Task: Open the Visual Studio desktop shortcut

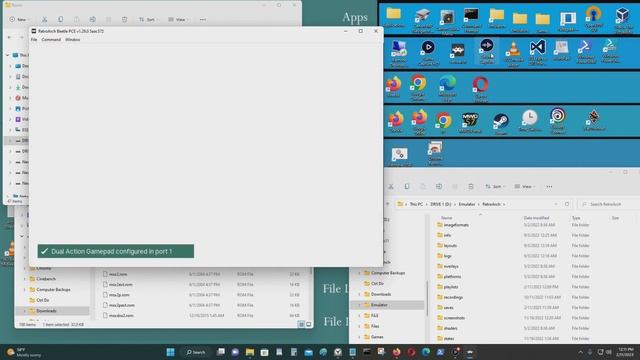Action: 538,52
